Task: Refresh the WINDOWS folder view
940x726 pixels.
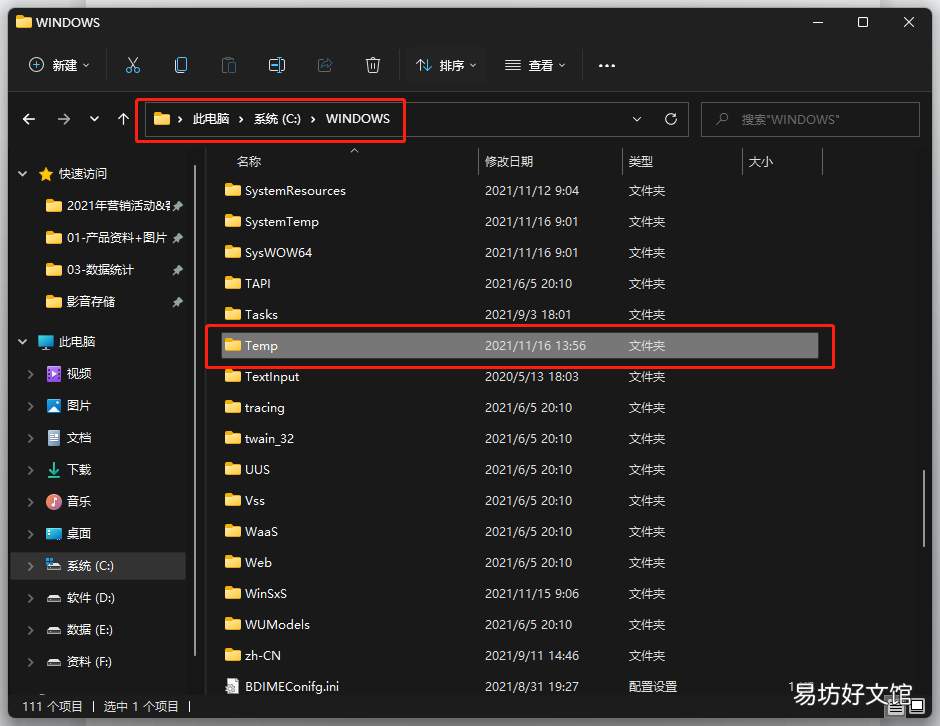Action: coord(671,119)
